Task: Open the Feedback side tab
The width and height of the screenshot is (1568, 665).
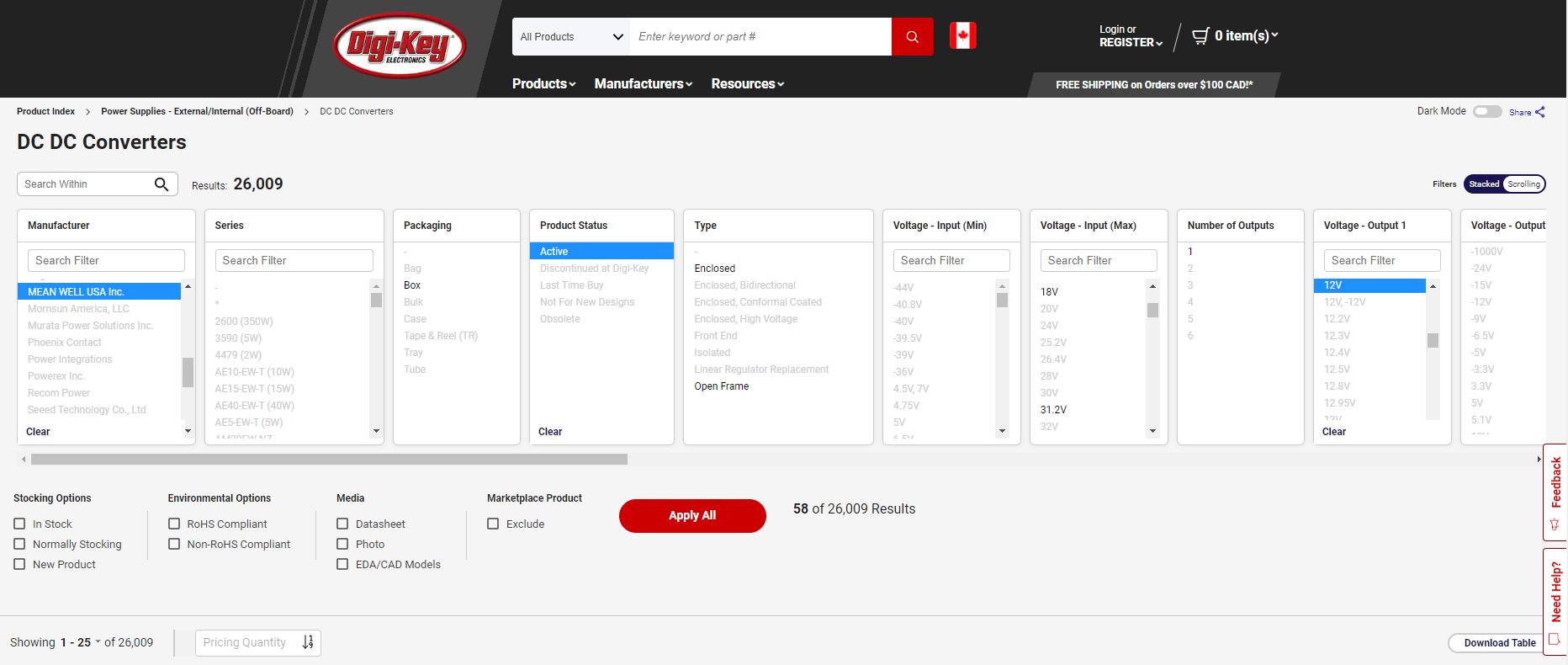Action: point(1555,492)
